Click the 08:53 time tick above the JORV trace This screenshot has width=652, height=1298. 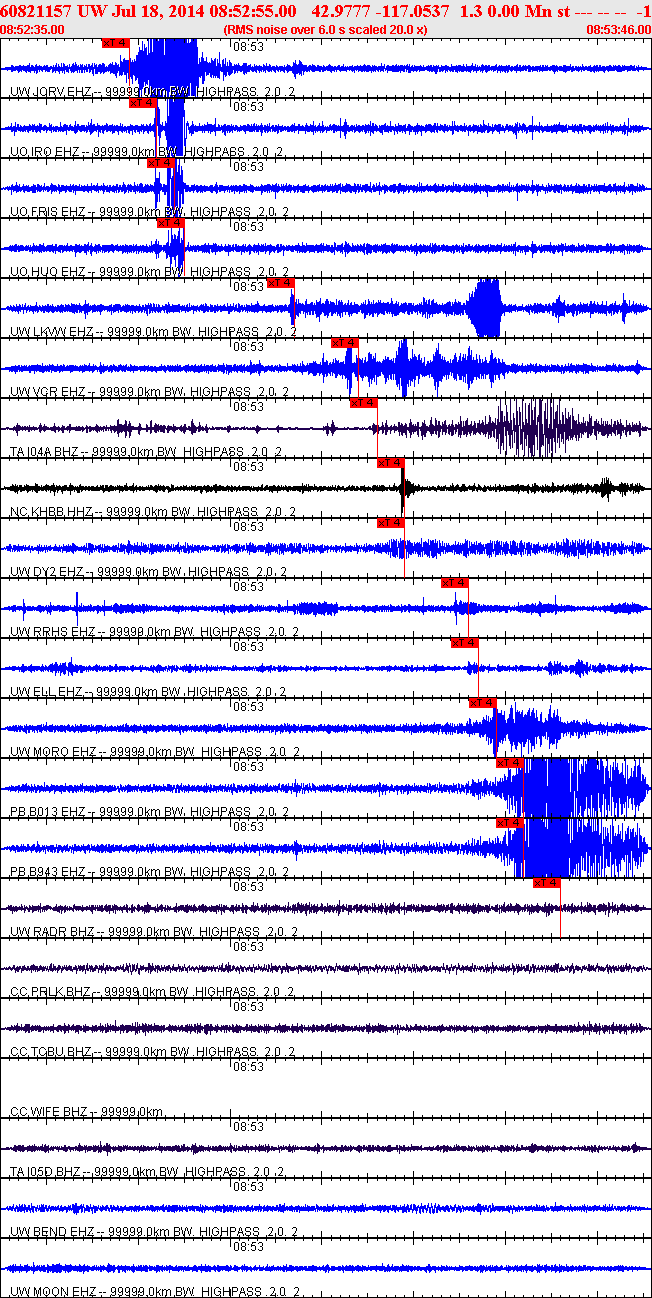click(248, 46)
